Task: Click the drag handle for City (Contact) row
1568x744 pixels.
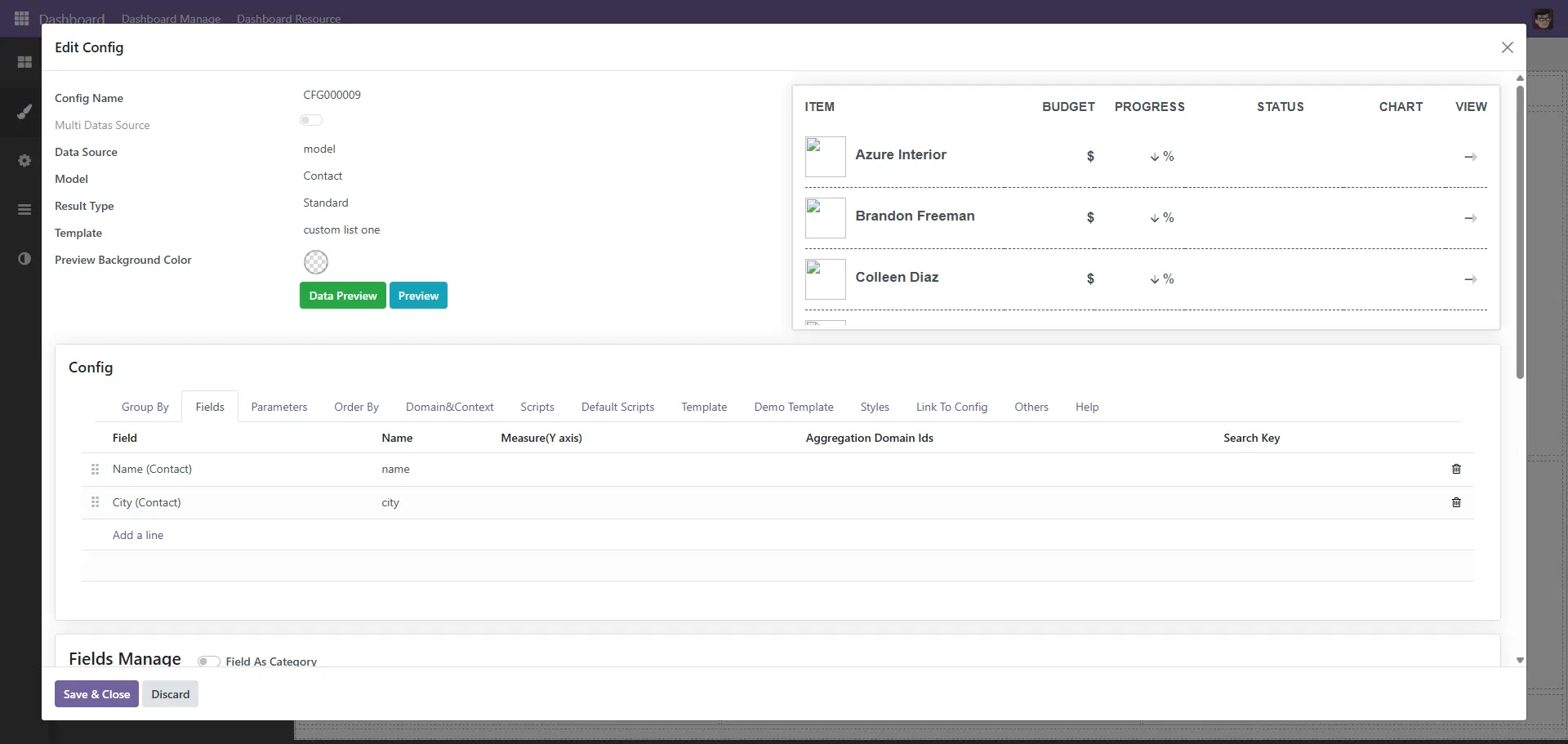Action: pyautogui.click(x=95, y=502)
